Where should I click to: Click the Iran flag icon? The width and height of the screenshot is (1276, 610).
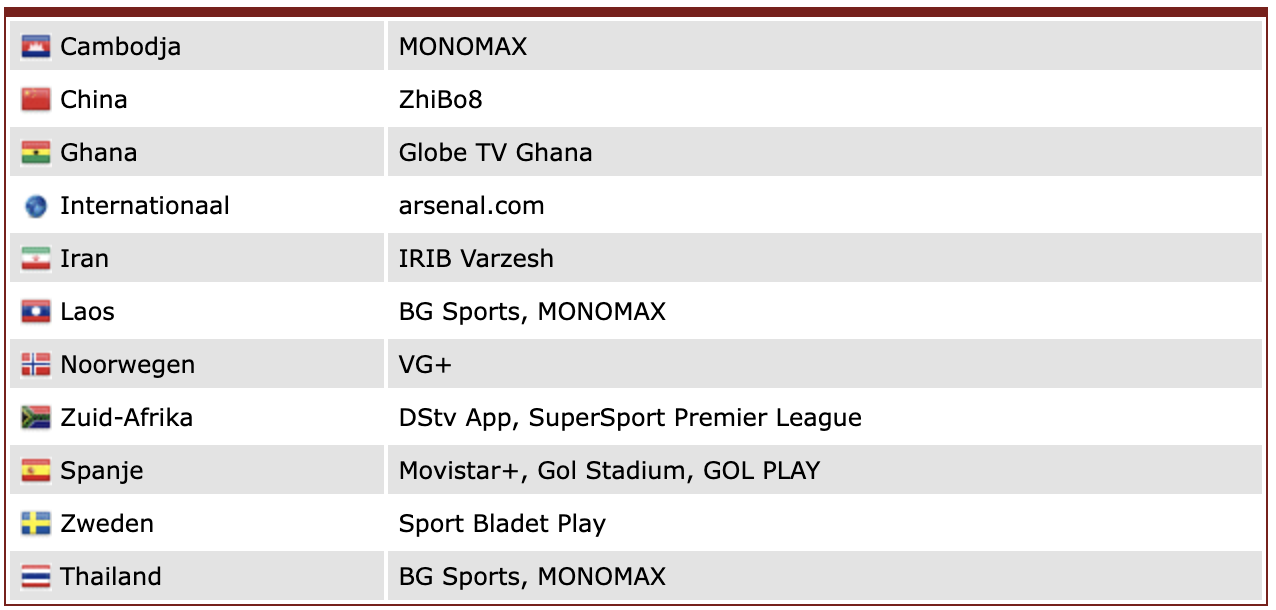tap(36, 259)
